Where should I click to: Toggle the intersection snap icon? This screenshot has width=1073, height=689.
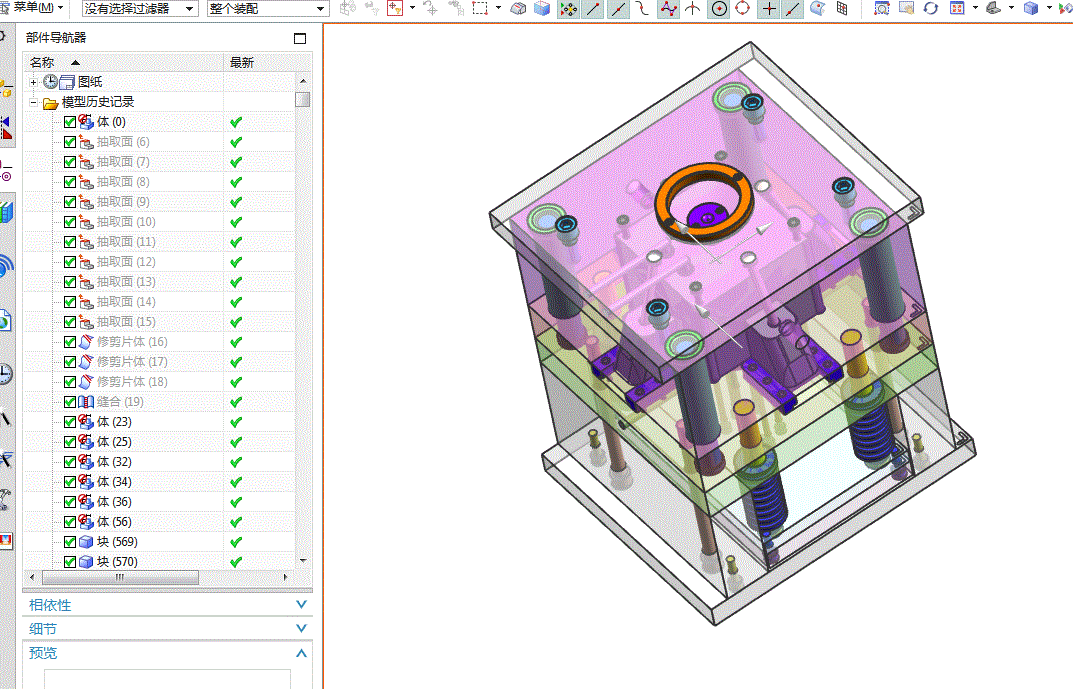693,9
